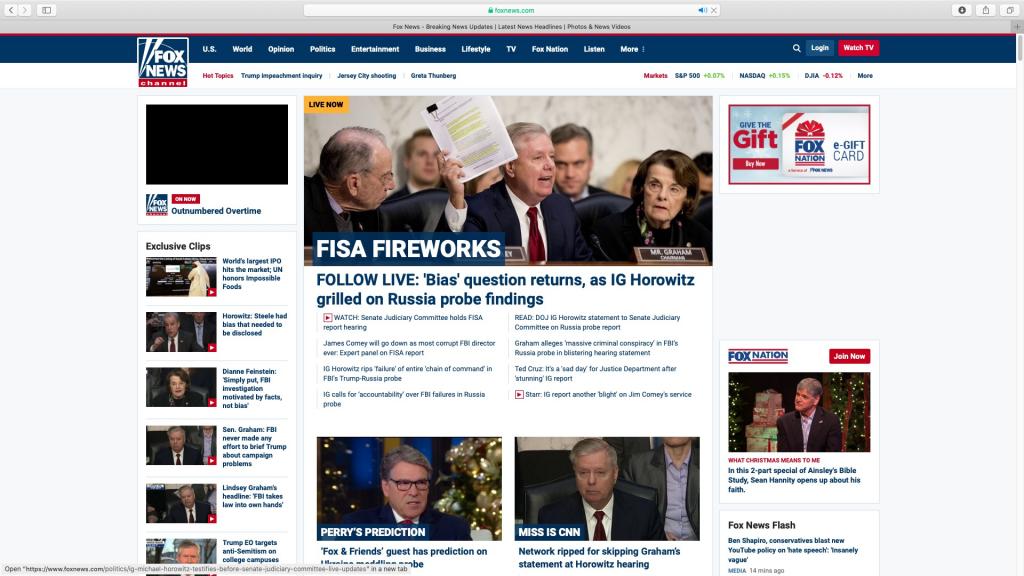
Task: Open IG Horowitz rips failure link
Action: point(408,374)
